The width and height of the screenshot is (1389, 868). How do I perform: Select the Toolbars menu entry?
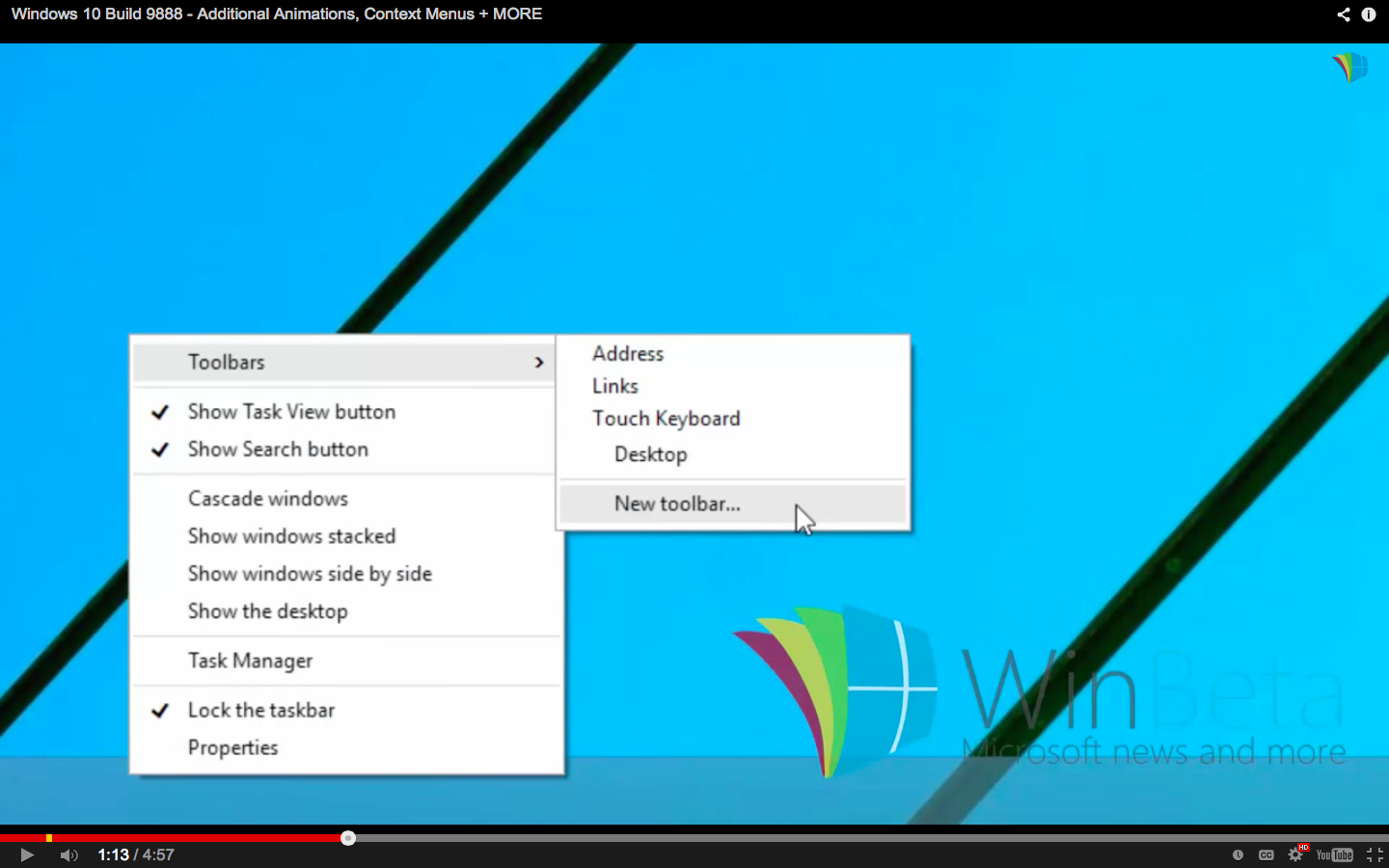pos(344,363)
